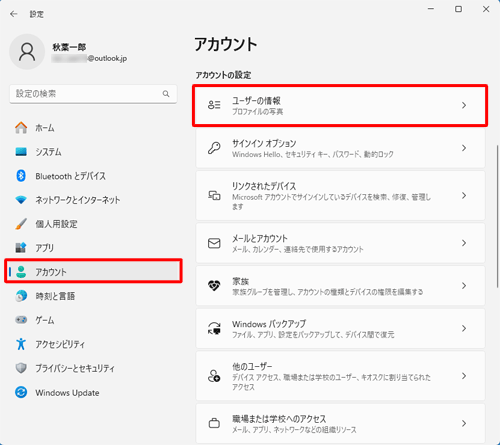Click the Windows Hello description text
Screen dimensions: 500x445
click(313, 154)
